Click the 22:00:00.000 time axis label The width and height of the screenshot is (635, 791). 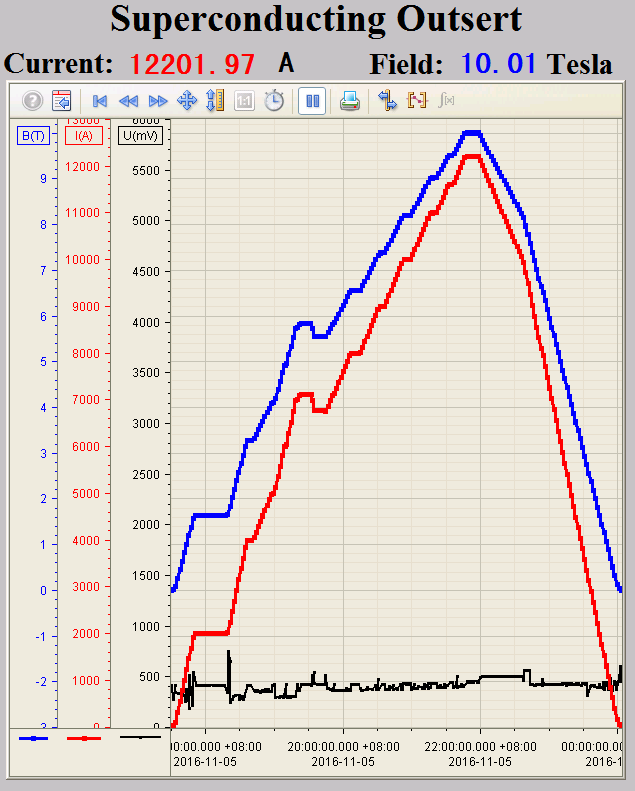pos(479,746)
